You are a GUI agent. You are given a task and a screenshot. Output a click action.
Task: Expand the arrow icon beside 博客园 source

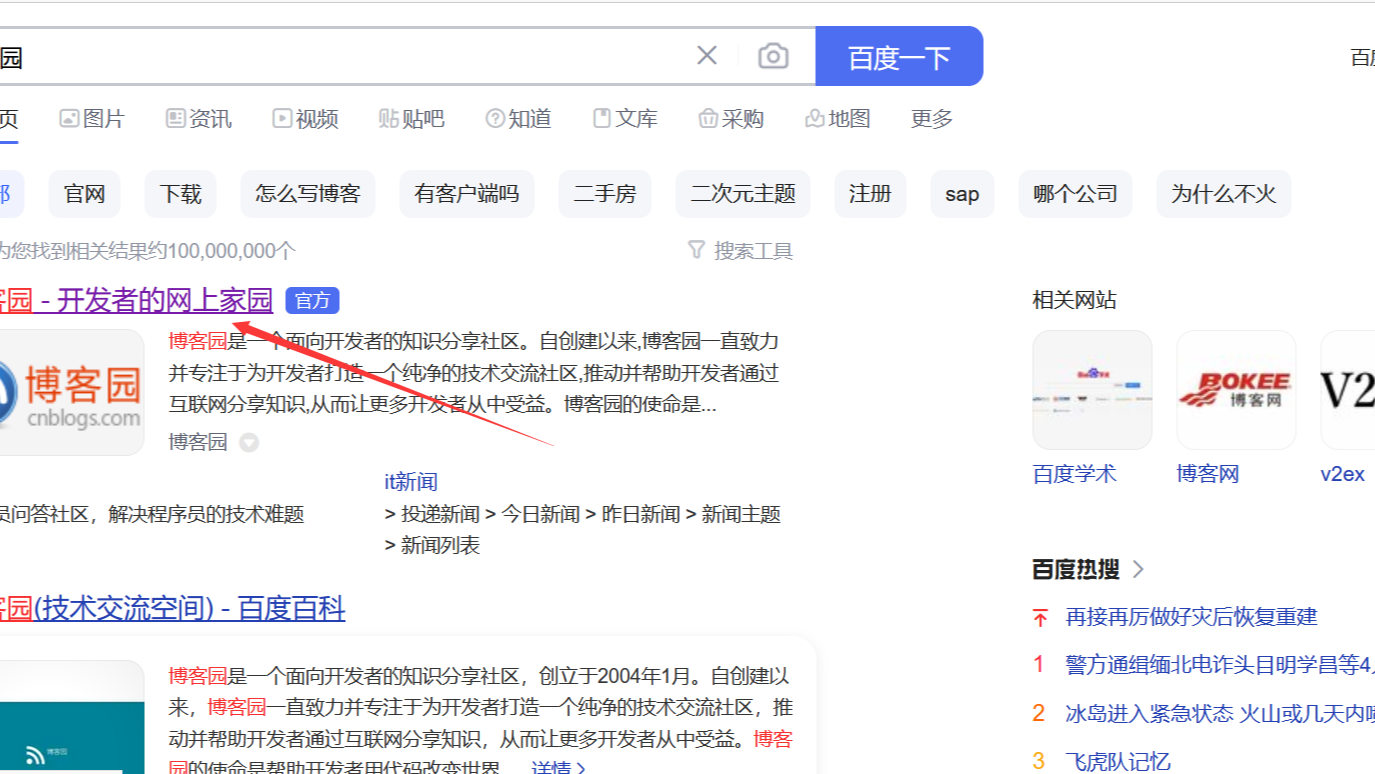click(249, 442)
